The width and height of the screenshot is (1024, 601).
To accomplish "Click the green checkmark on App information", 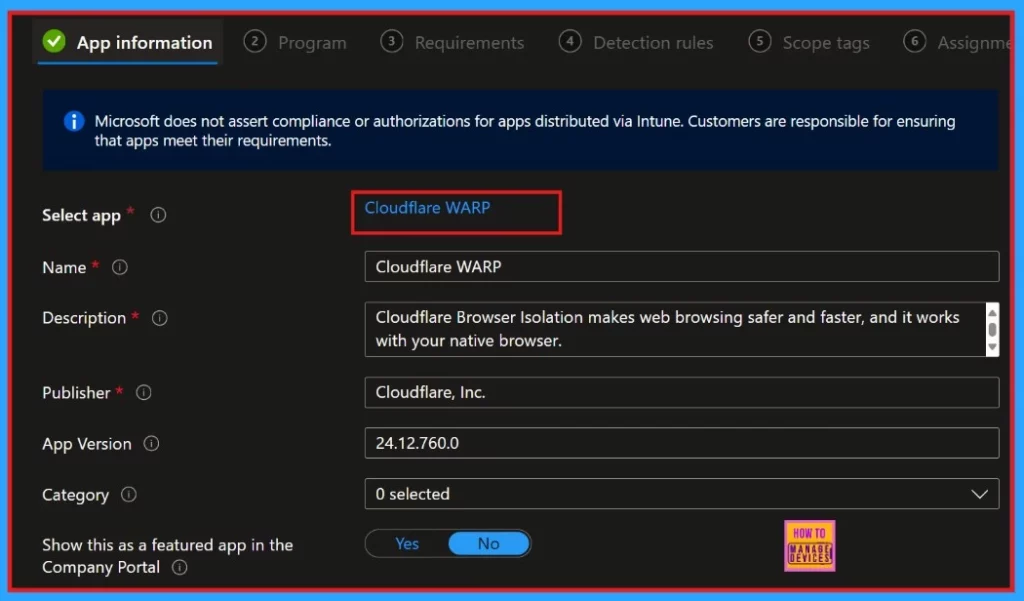I will pyautogui.click(x=54, y=42).
